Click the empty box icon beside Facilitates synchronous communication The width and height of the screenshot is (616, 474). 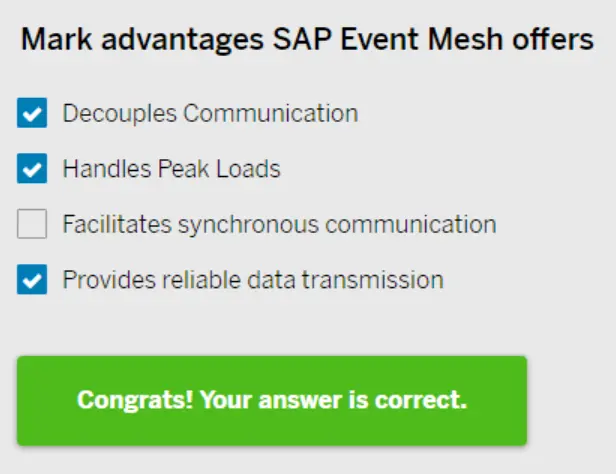[x=32, y=225]
